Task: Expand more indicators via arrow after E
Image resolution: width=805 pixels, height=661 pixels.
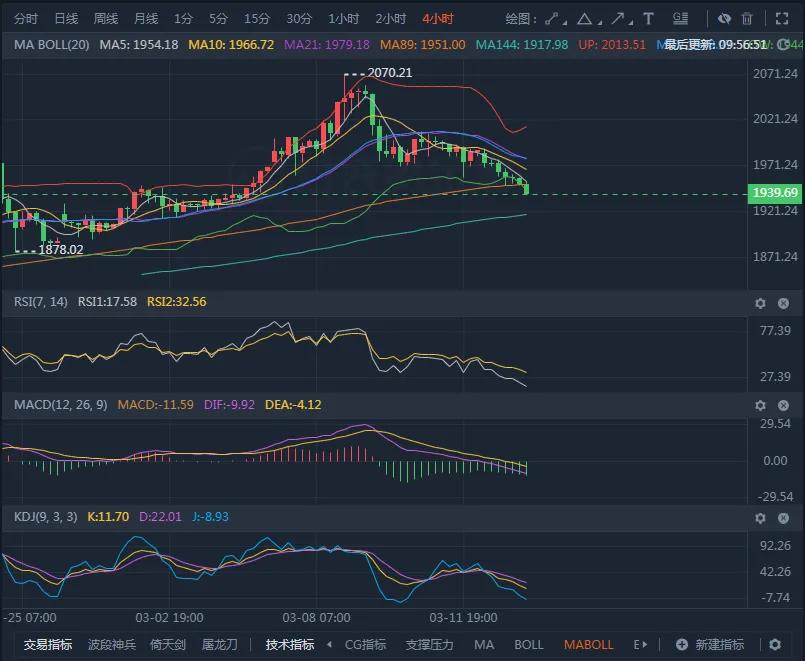Action: click(x=646, y=645)
